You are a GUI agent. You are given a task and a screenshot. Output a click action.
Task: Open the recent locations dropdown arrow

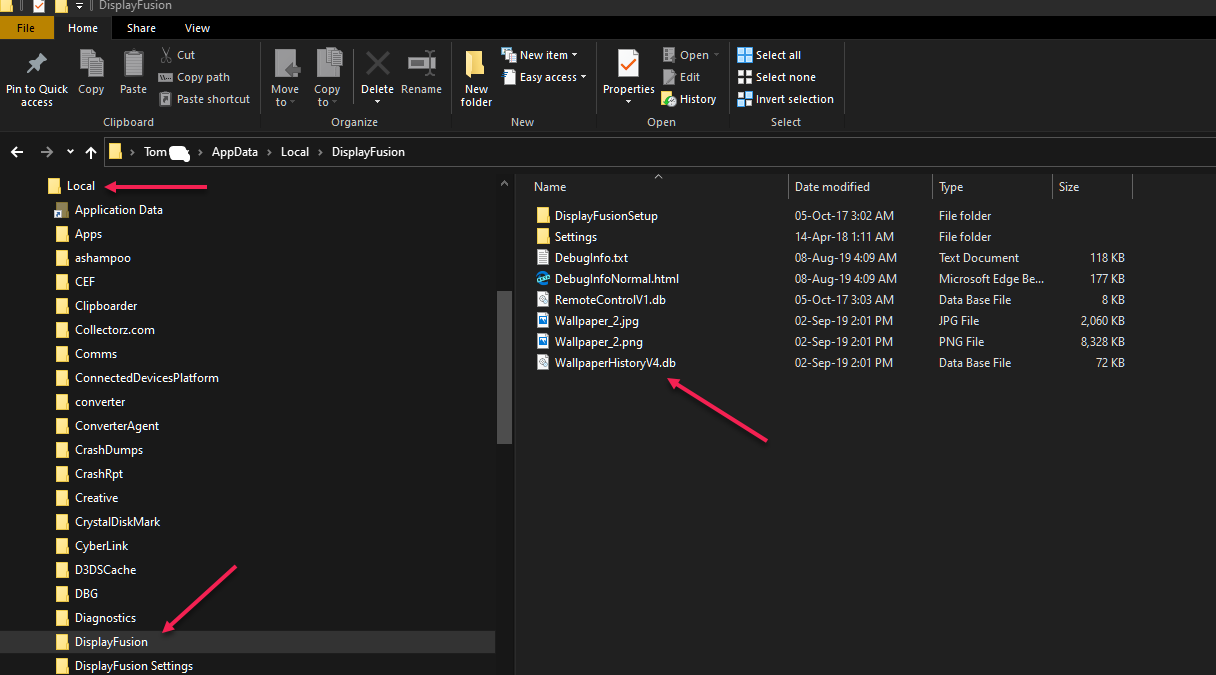click(70, 152)
